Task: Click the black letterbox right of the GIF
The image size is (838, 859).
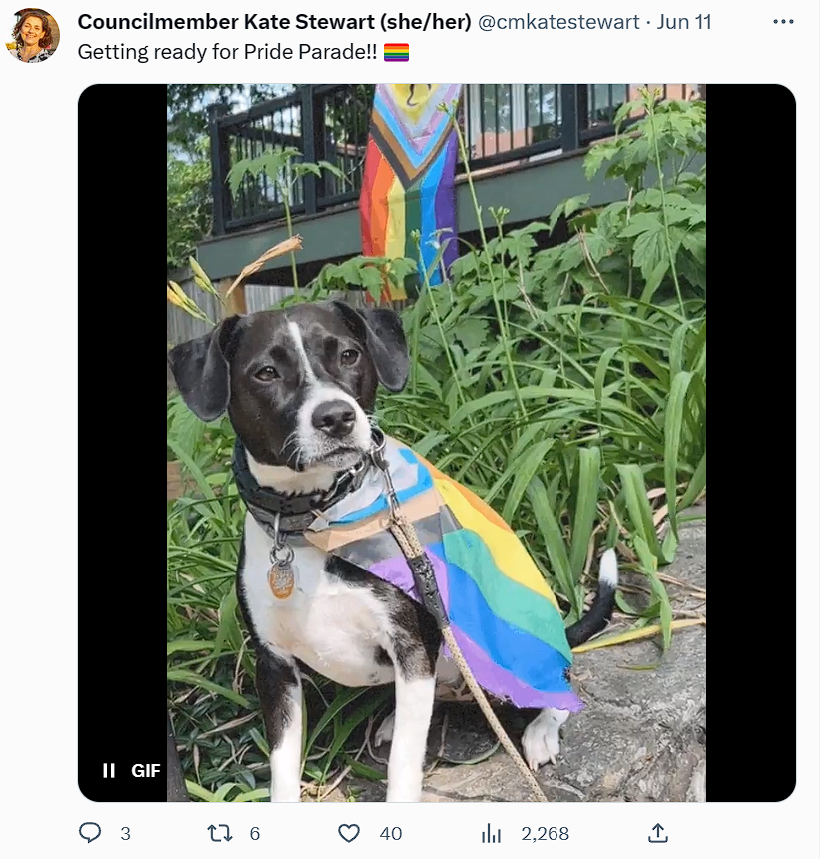Action: (750, 443)
